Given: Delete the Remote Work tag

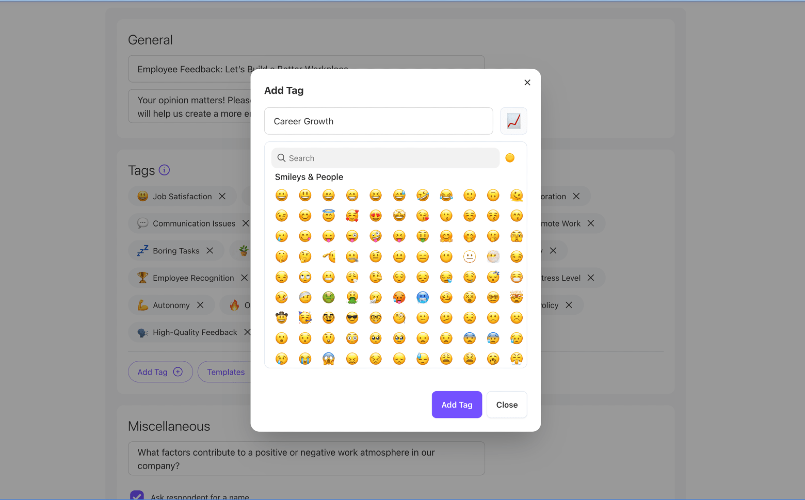Looking at the screenshot, I should pyautogui.click(x=591, y=223).
